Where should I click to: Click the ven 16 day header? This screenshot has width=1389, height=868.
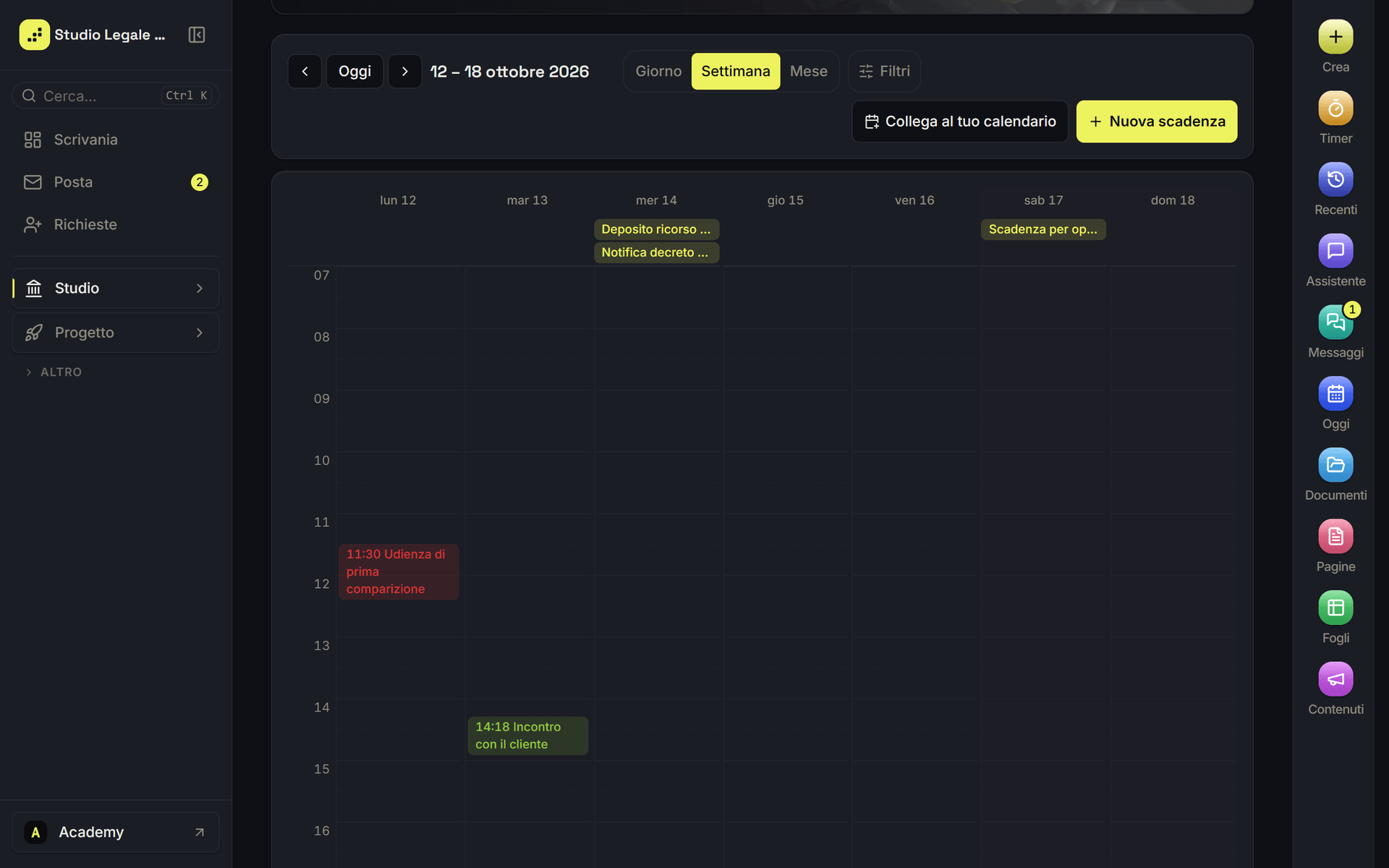click(914, 200)
